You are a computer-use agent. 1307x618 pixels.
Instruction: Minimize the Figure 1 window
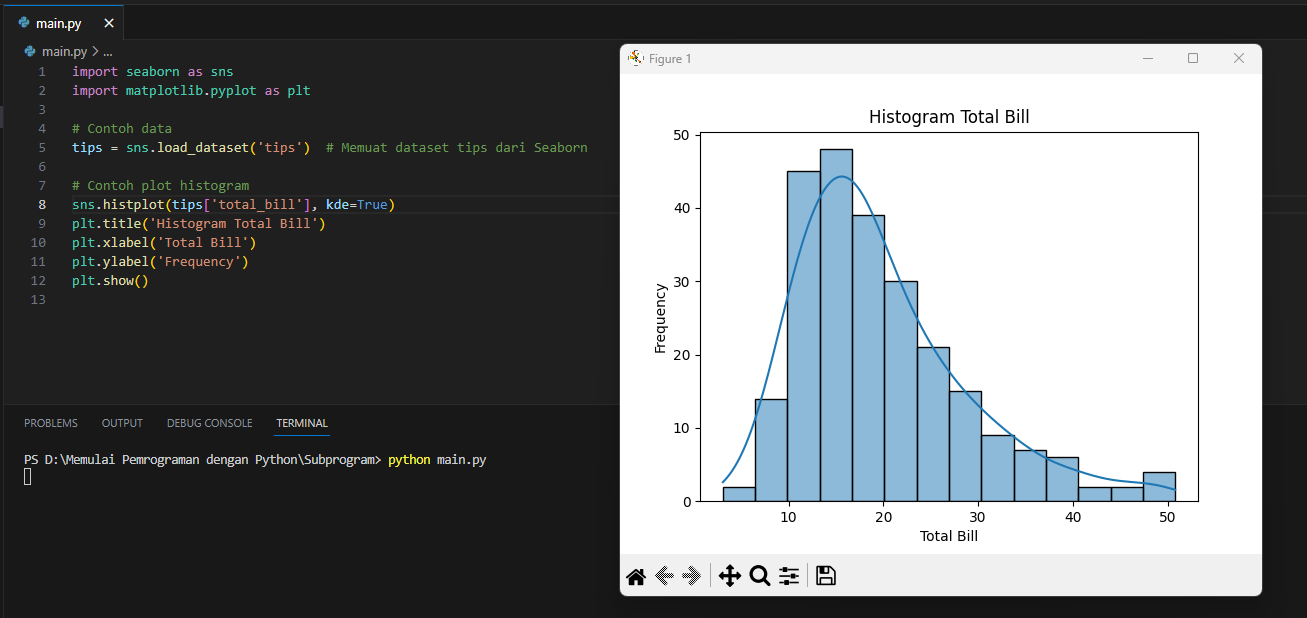click(1148, 58)
